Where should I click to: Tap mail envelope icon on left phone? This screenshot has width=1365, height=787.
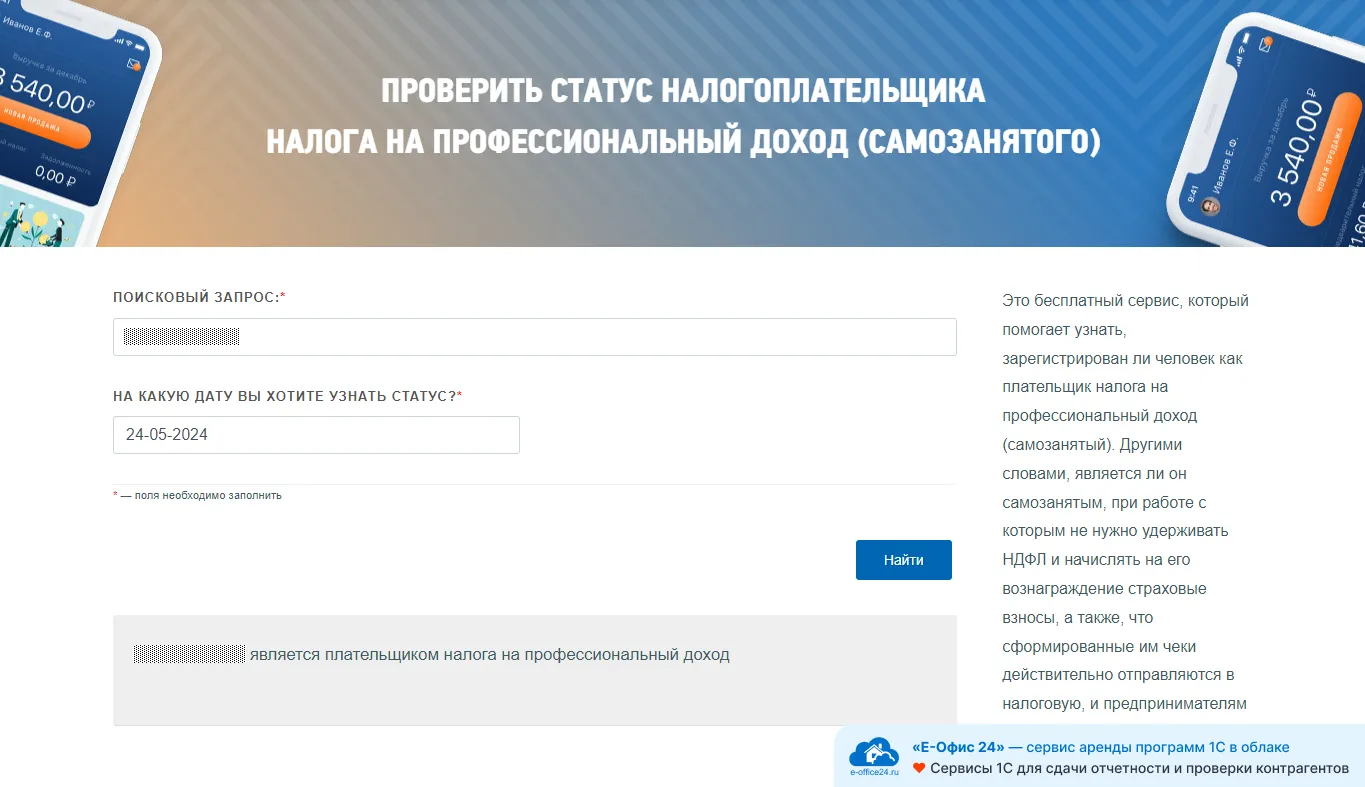134,65
